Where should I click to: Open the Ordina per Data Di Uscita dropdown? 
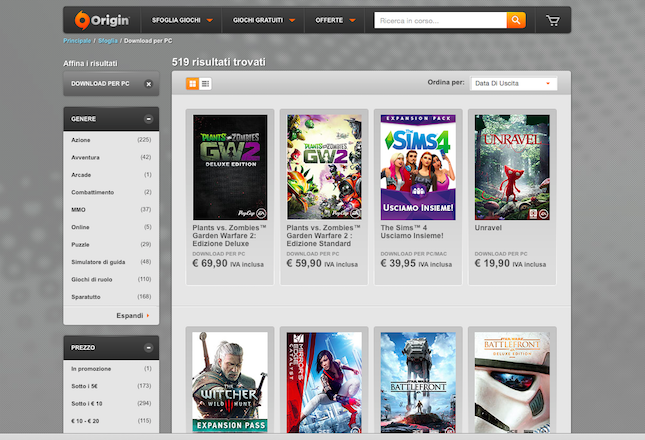[x=514, y=83]
